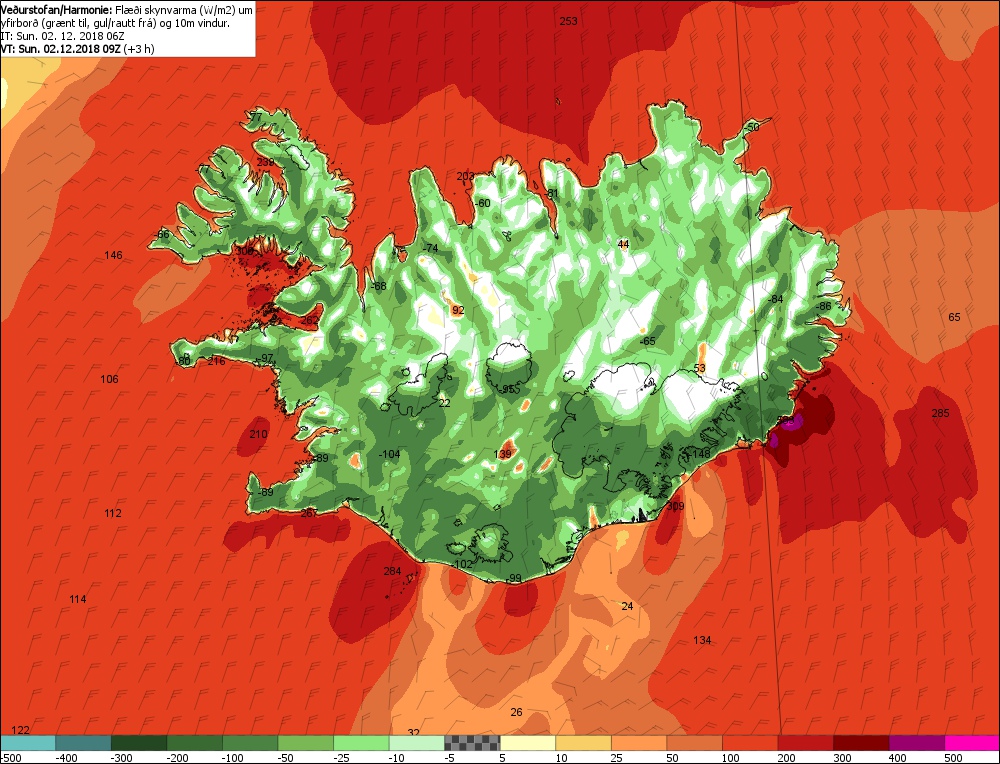Click the value '-66' in the Westfjords

coord(162,234)
